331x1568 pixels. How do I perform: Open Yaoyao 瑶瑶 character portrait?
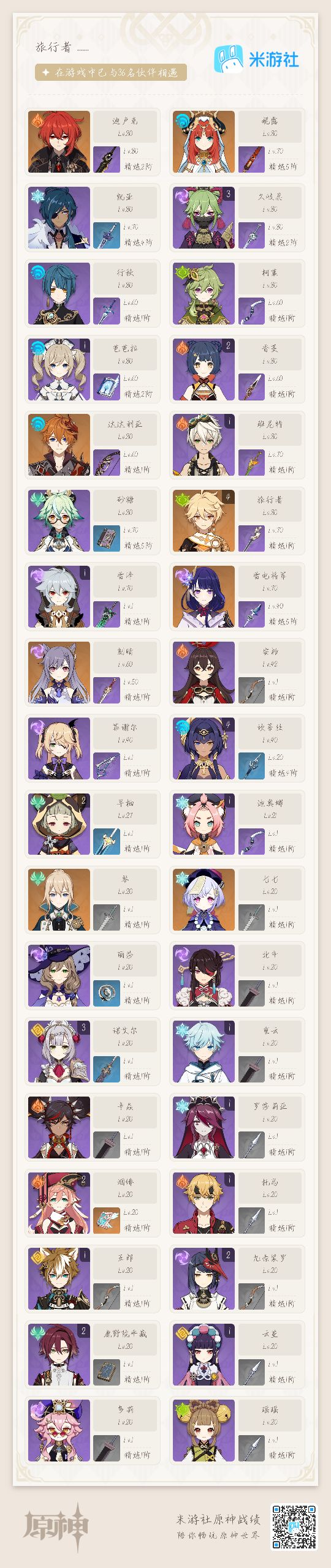204,1431
